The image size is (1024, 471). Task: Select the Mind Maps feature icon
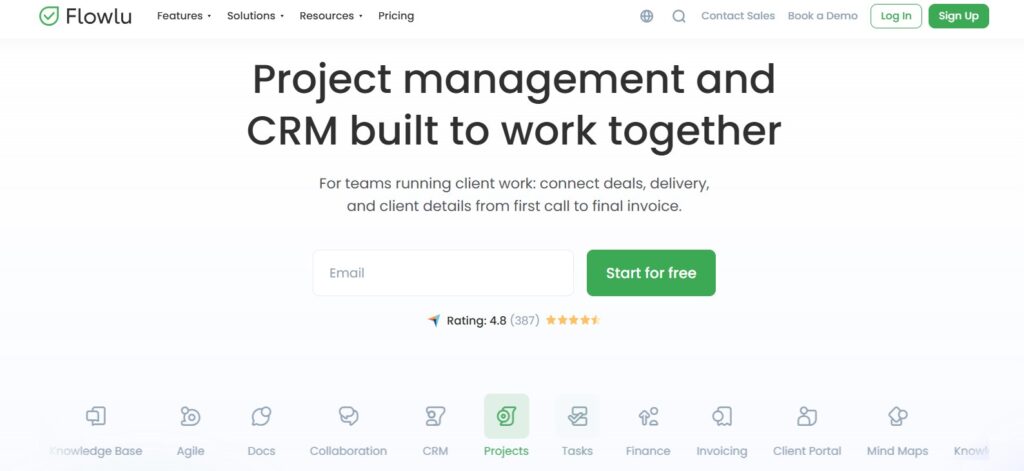click(897, 417)
